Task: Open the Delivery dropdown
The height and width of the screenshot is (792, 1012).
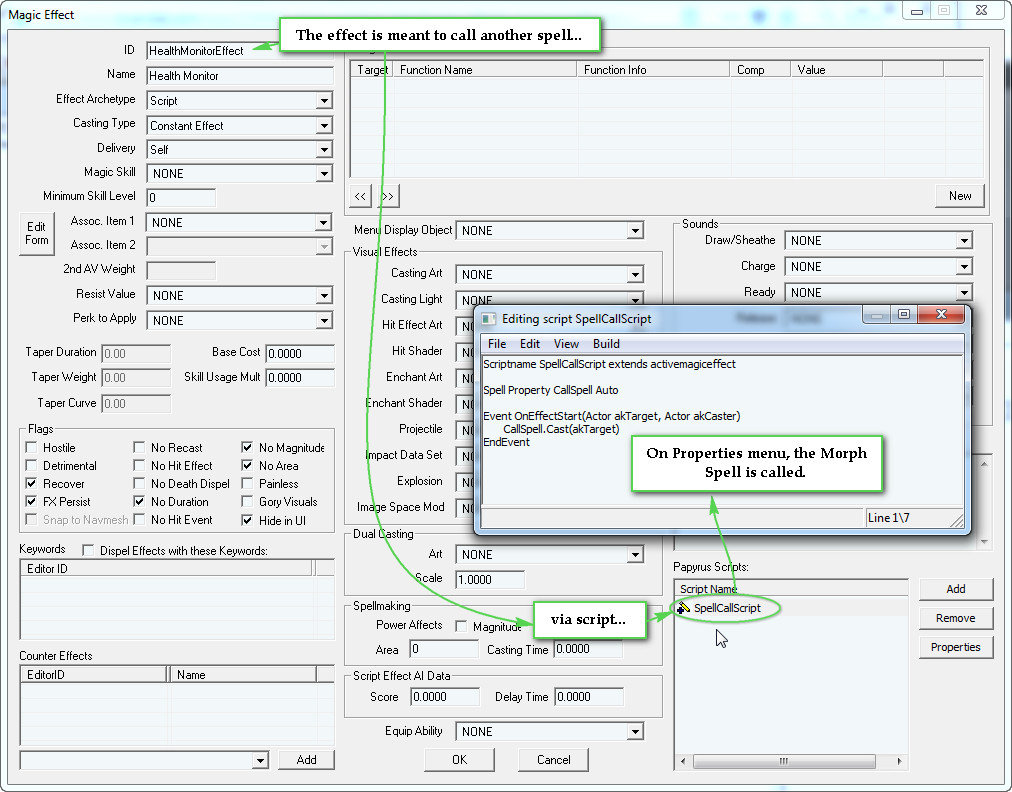Action: (x=323, y=147)
